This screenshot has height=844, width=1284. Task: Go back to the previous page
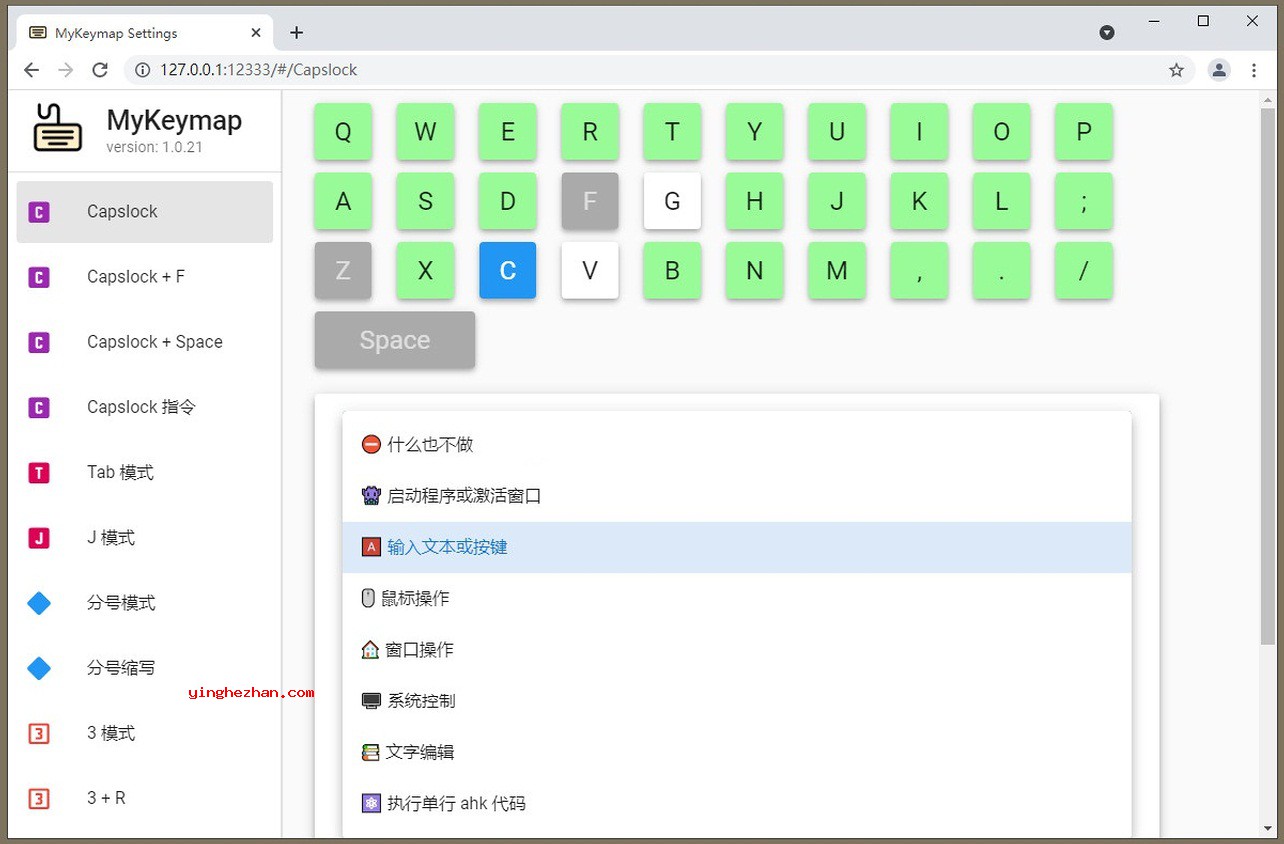pos(31,70)
